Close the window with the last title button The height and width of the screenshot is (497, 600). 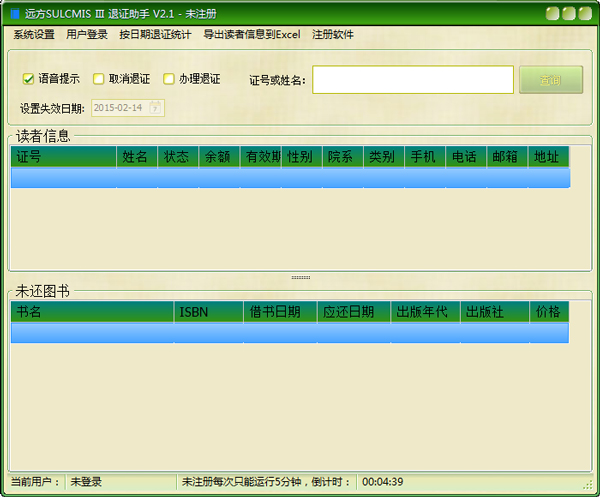click(585, 13)
